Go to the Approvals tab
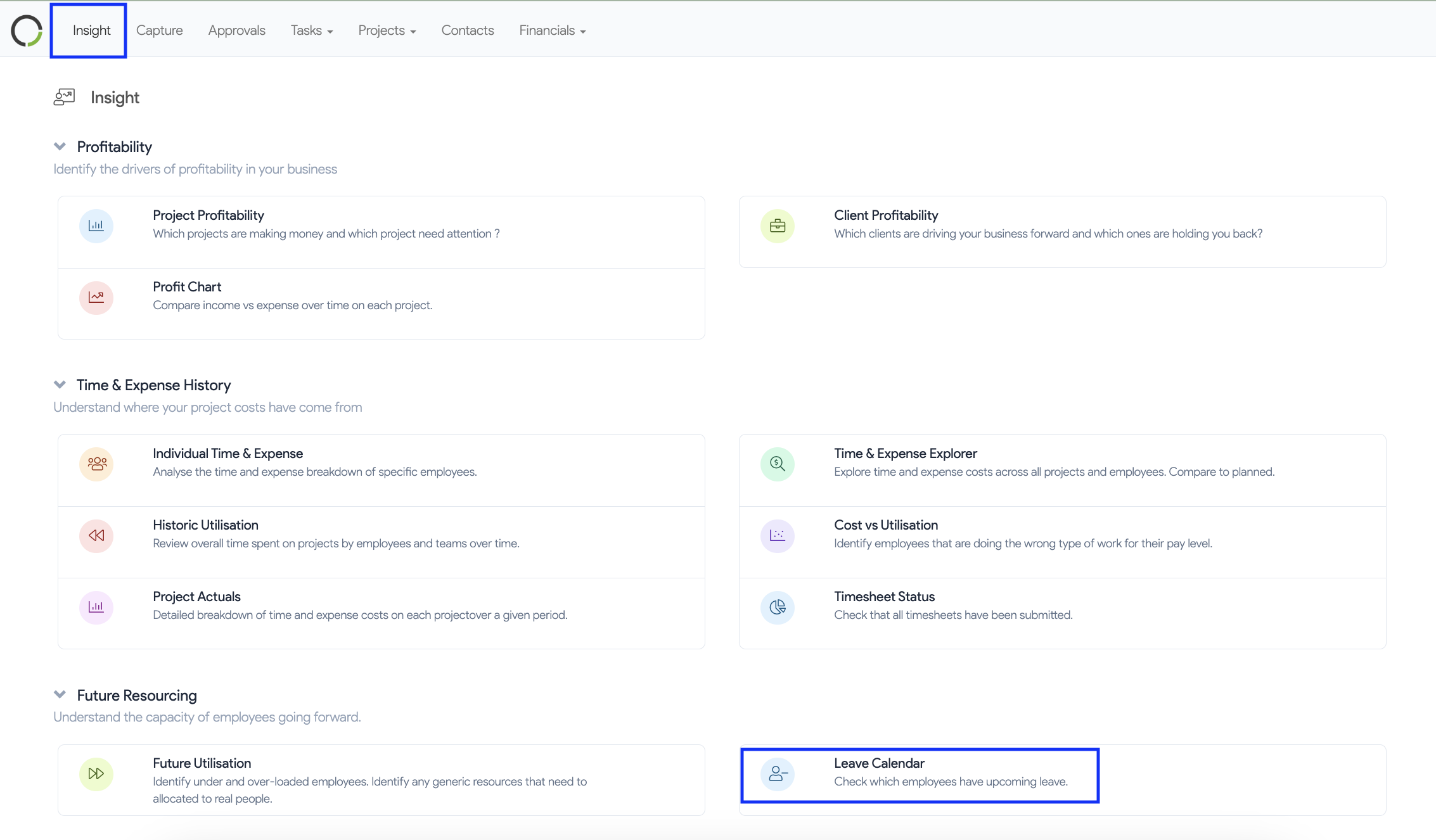Image resolution: width=1436 pixels, height=840 pixels. click(236, 30)
